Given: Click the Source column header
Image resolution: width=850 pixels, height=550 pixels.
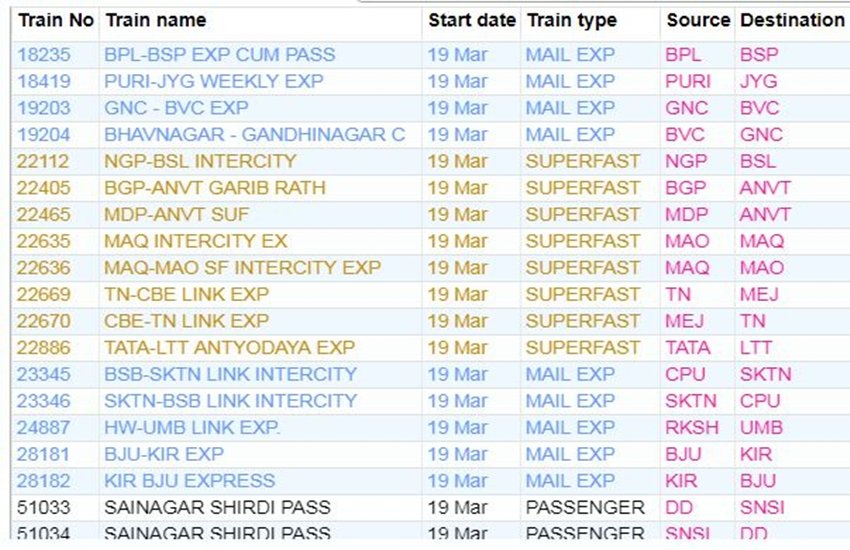Looking at the screenshot, I should (698, 20).
